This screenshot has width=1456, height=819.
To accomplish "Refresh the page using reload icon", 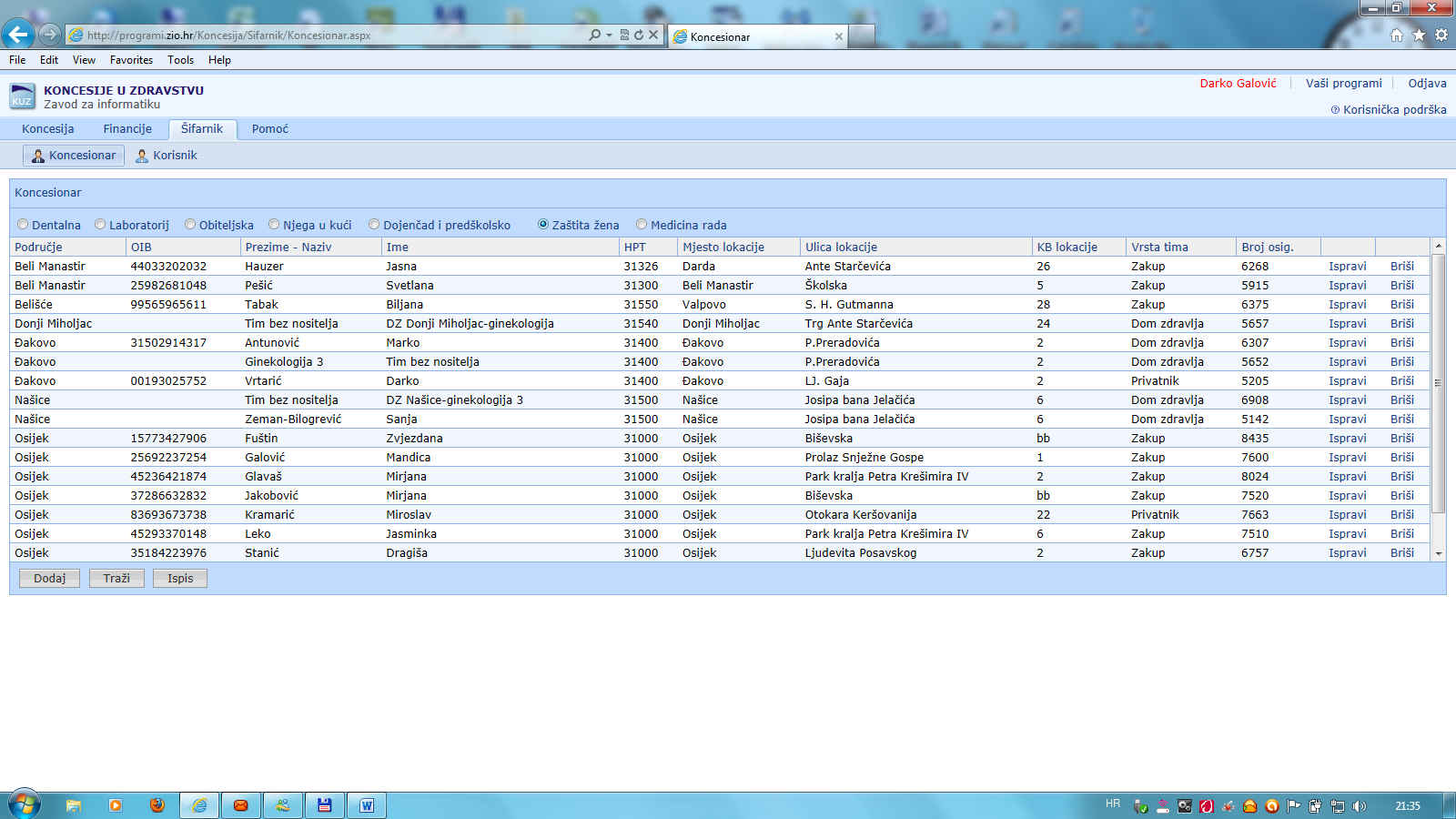I will [639, 35].
